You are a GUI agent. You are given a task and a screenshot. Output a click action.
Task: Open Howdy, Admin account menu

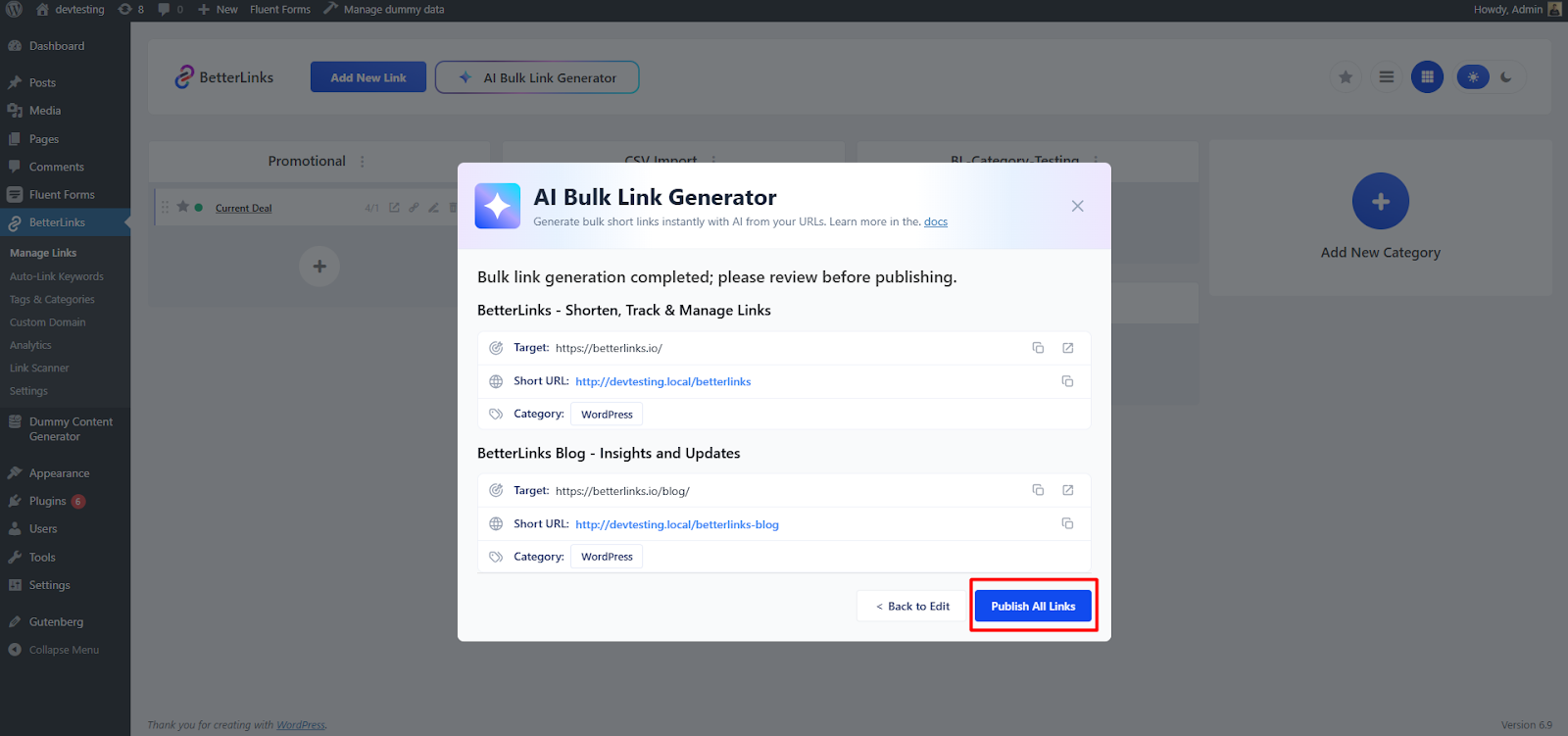(x=1517, y=10)
